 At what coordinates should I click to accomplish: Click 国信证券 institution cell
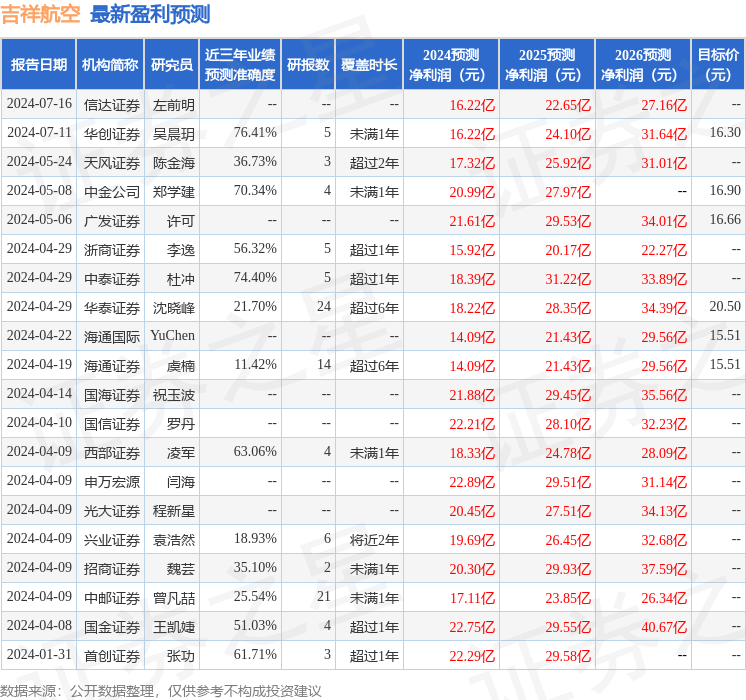point(112,424)
